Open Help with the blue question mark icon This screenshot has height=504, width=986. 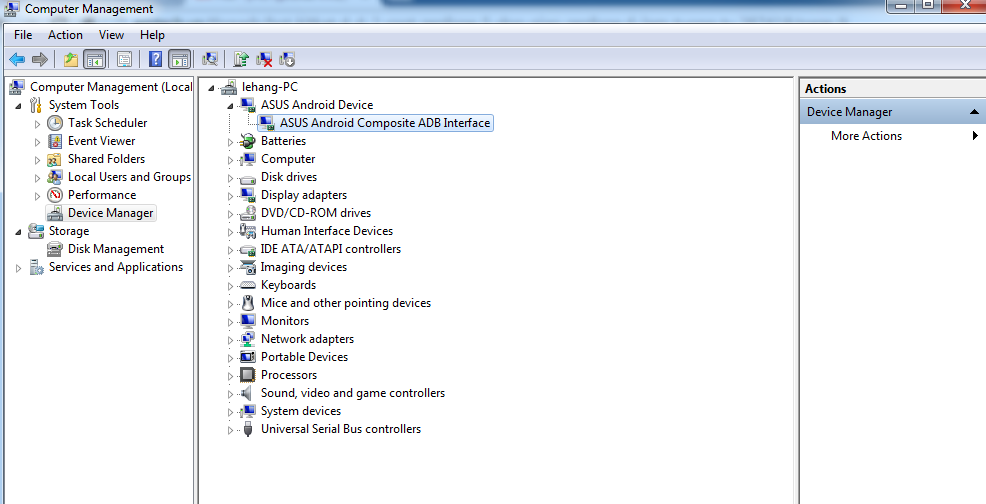coord(155,60)
